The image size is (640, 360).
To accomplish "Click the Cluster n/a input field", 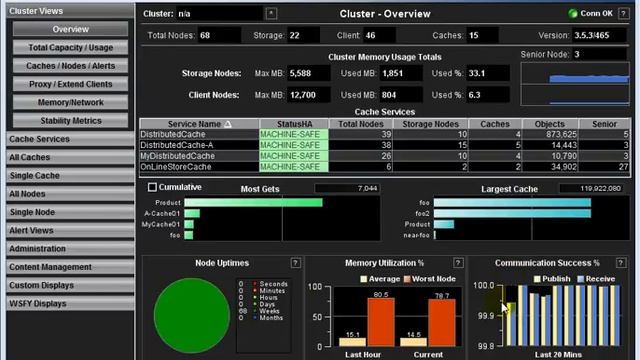I will 220,13.
